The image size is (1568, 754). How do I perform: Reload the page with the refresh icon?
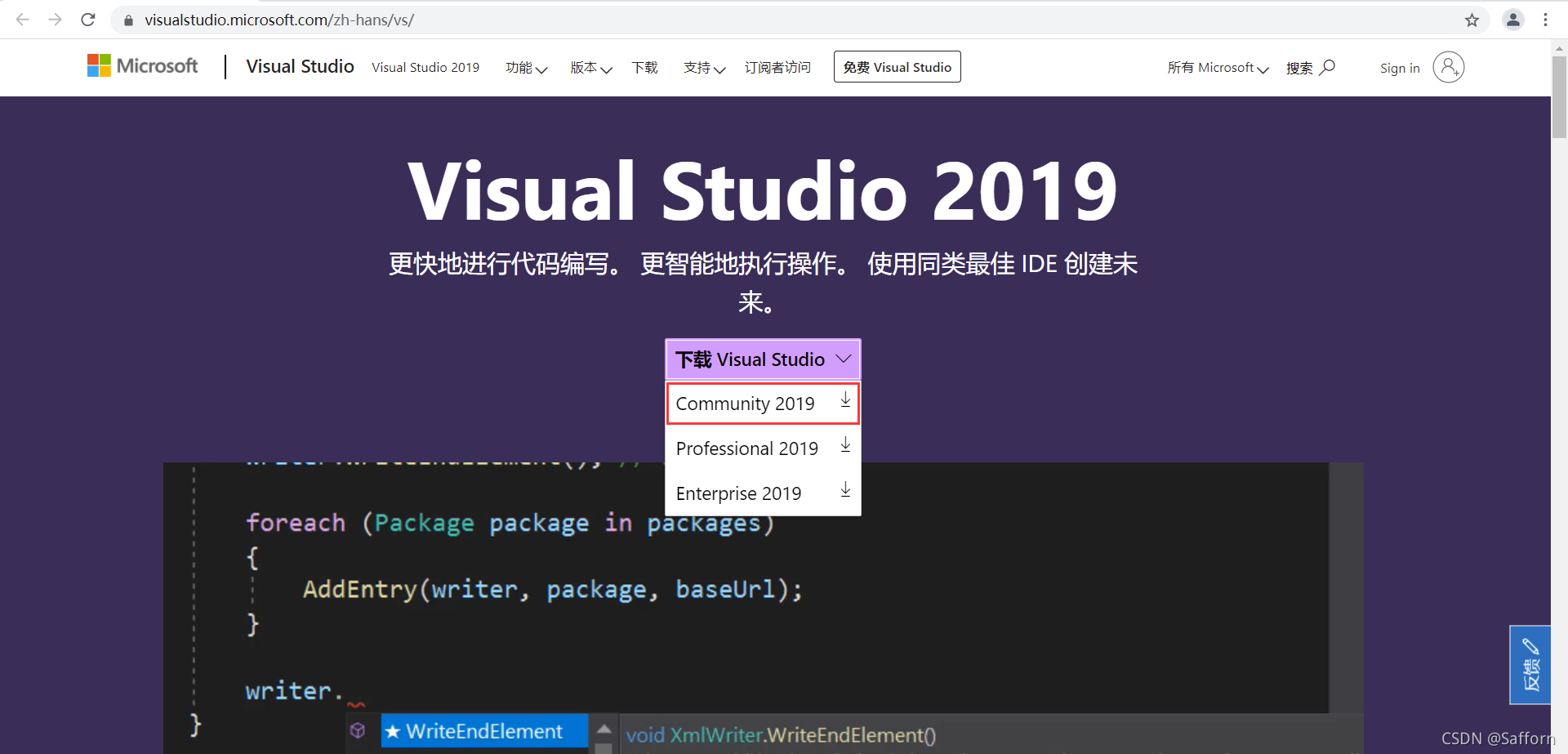pos(88,20)
